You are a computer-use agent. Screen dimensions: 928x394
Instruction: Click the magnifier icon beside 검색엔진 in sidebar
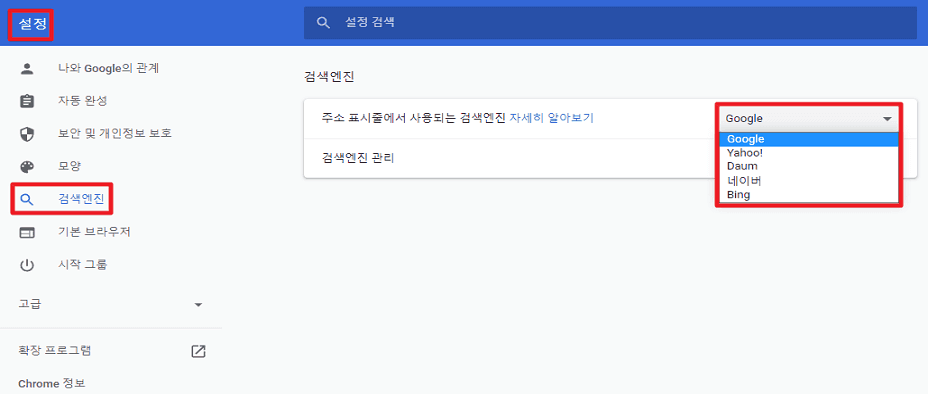click(27, 199)
